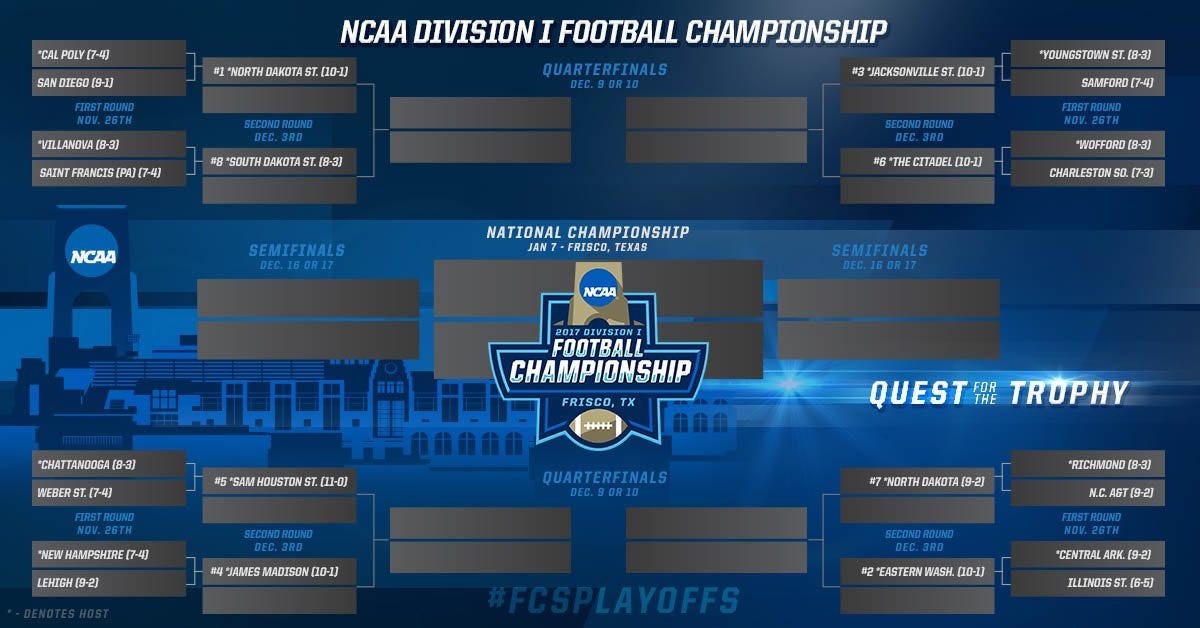Select the San Diego (9-1) team box

[x=110, y=82]
